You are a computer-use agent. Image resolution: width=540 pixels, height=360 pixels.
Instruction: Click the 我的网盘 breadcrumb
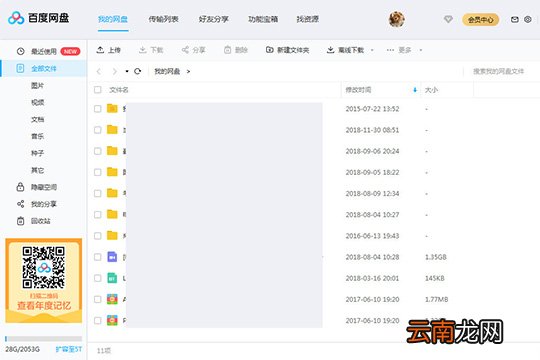(167, 71)
